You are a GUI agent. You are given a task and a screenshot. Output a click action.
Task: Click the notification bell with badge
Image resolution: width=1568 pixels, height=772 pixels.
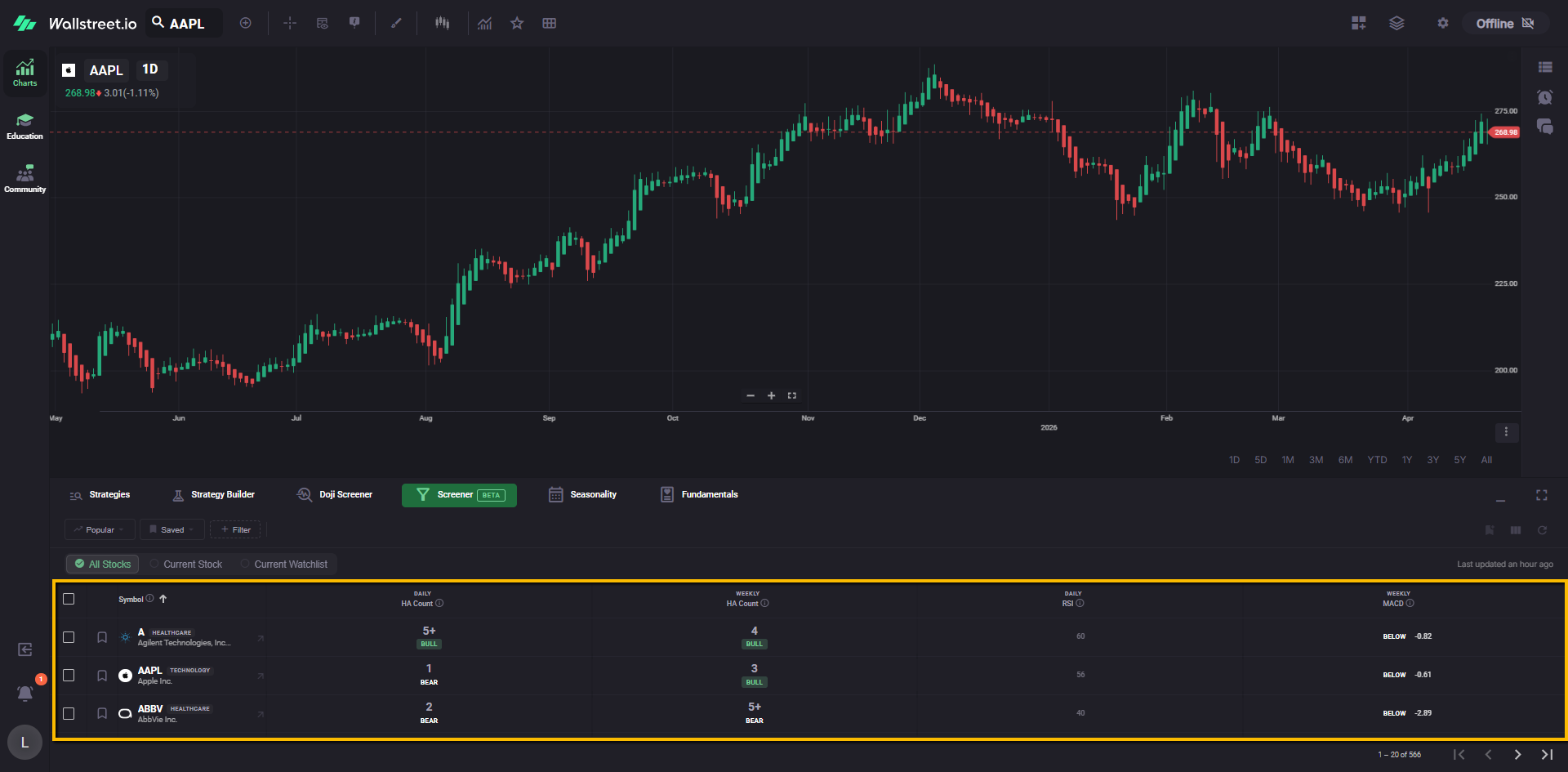(25, 693)
